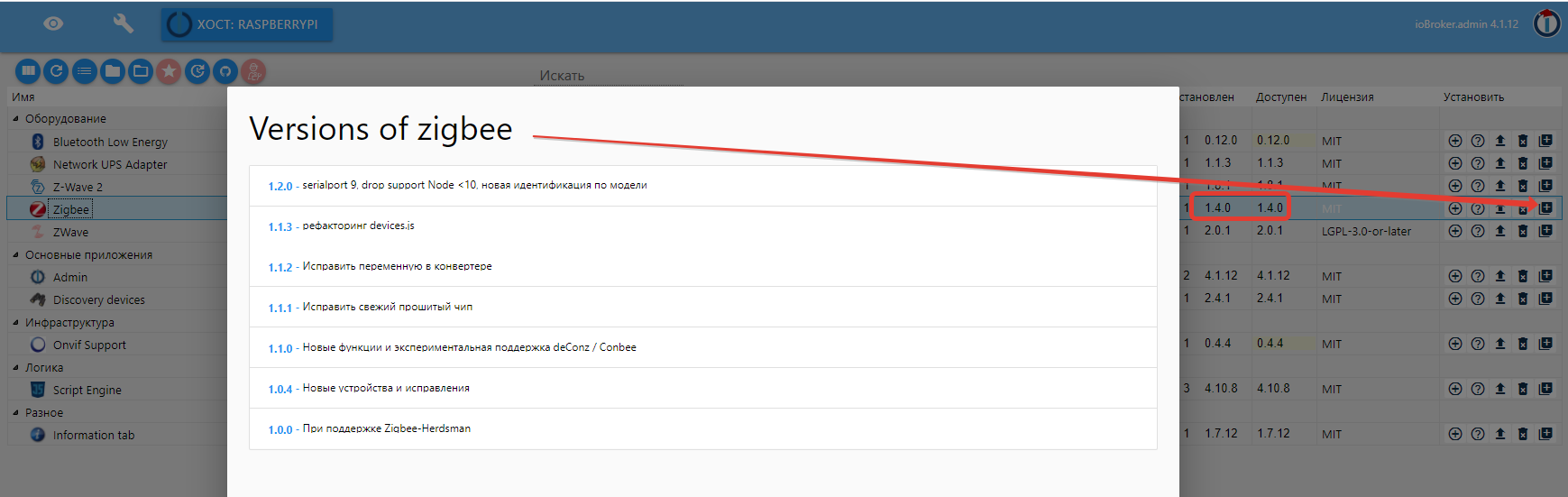Collapse the Логика group triangle
The image size is (1568, 497).
[15, 367]
